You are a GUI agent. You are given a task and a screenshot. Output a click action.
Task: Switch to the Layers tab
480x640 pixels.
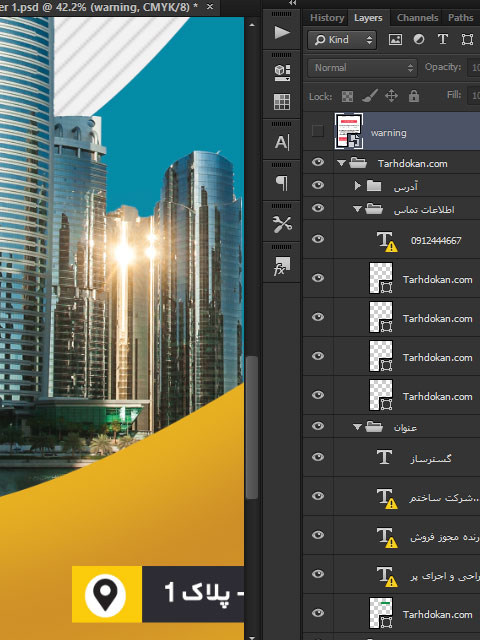(x=368, y=18)
